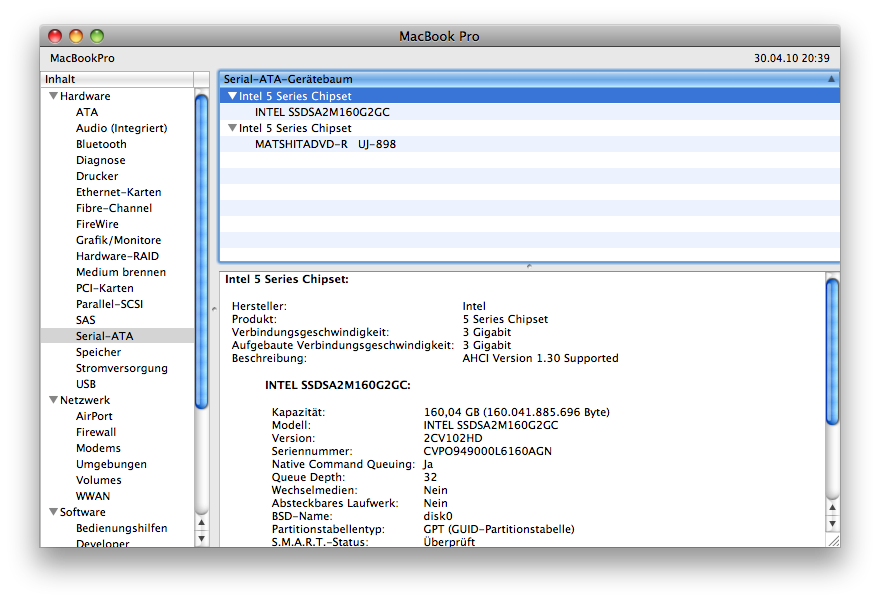Screen dimensions: 880x602
Task: Open Parallel-SCSI entry
Action: tap(109, 304)
